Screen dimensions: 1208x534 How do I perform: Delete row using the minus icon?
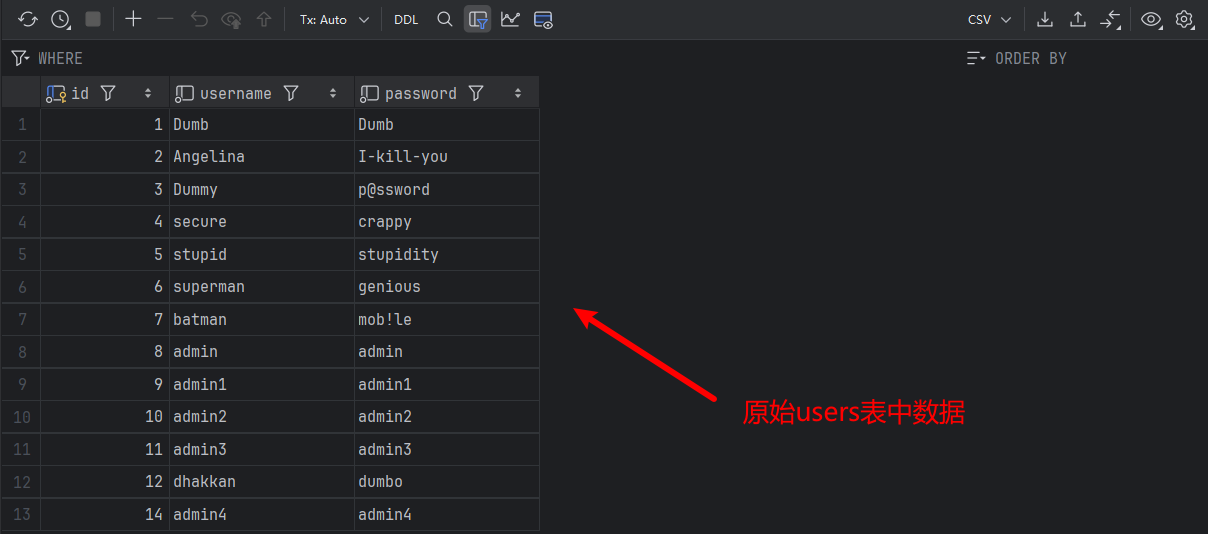click(x=166, y=19)
